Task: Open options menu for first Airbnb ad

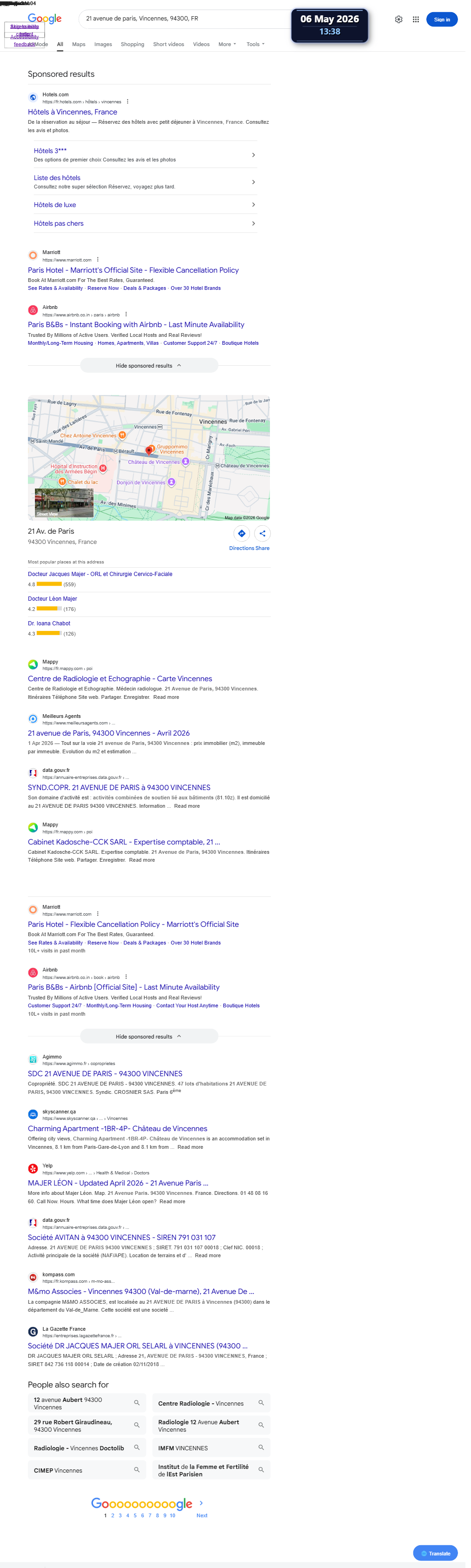Action: (126, 315)
